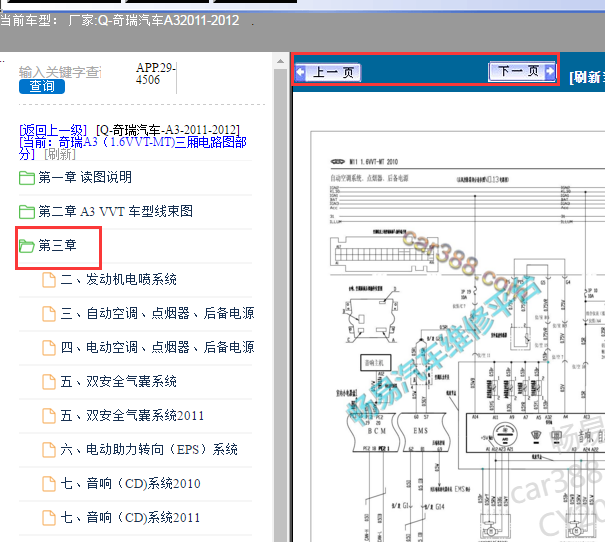
Task: Open 七、音响（CD)系统2010 page
Action: (x=130, y=483)
